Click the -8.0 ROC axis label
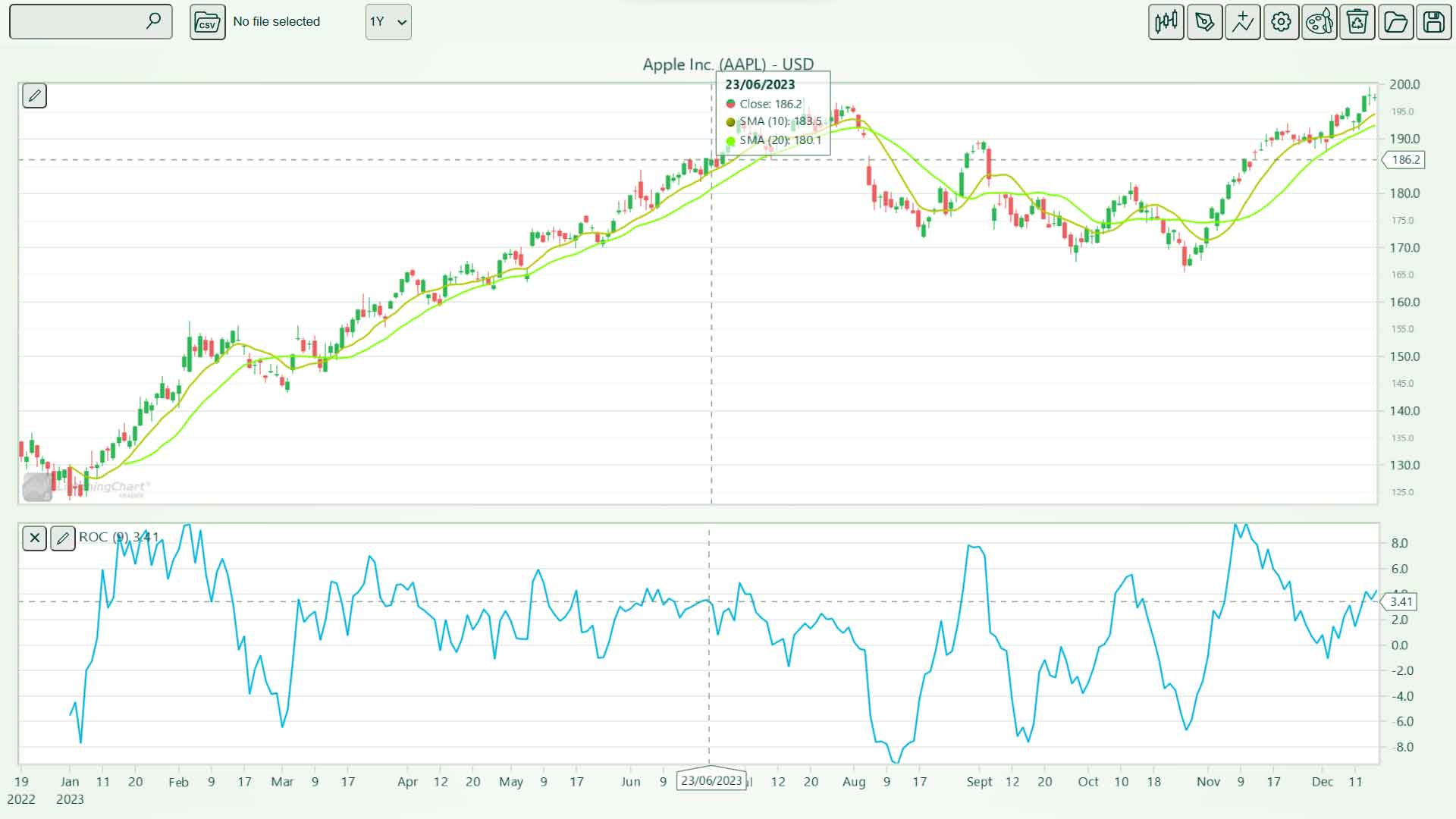1456x819 pixels. tap(1402, 748)
